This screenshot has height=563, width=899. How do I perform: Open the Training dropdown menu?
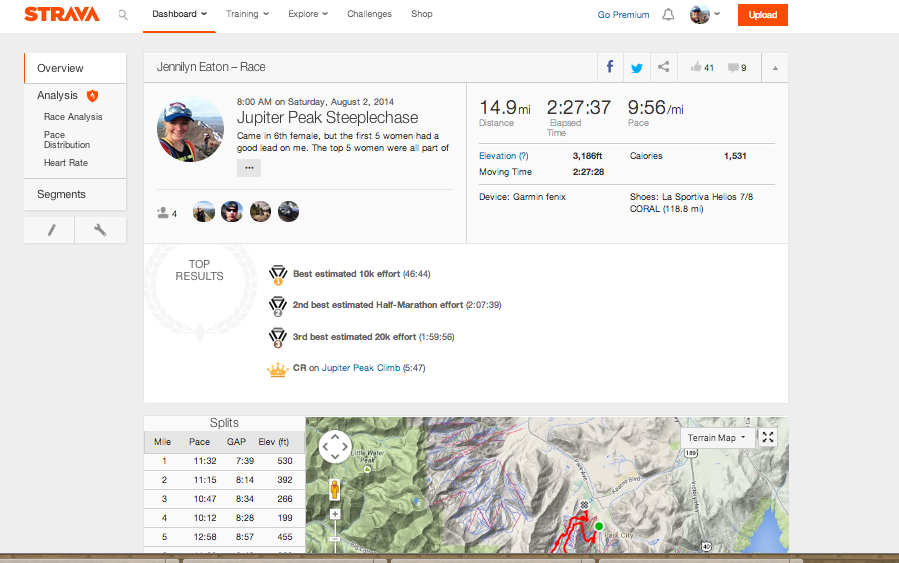(247, 14)
